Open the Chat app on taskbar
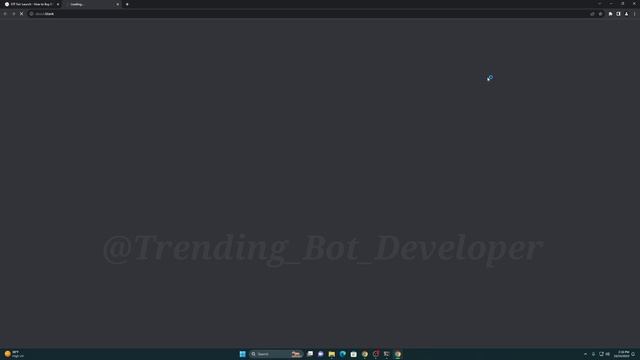Screen dimensions: 640x360 point(321,354)
